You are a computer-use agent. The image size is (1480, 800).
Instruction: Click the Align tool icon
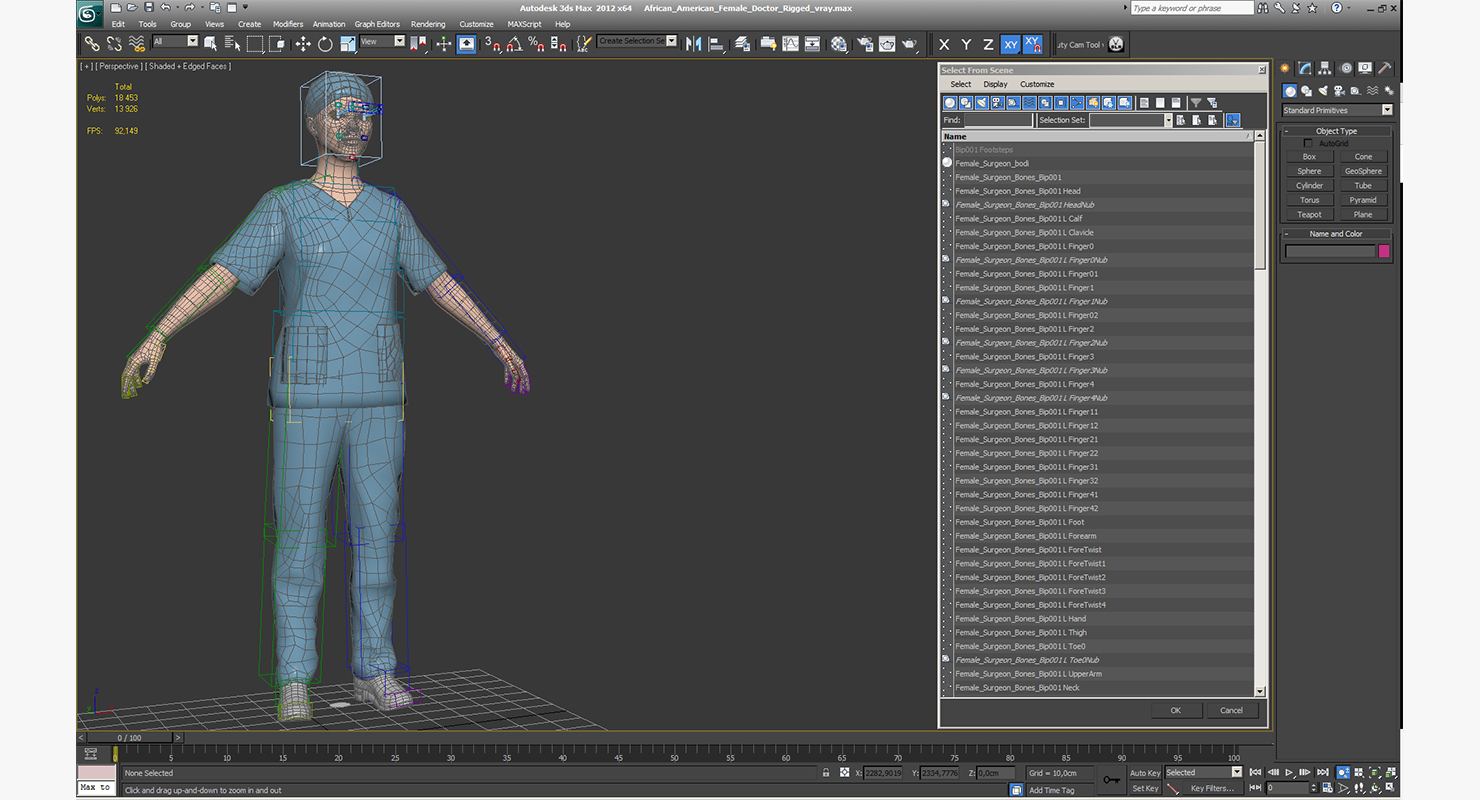click(716, 44)
